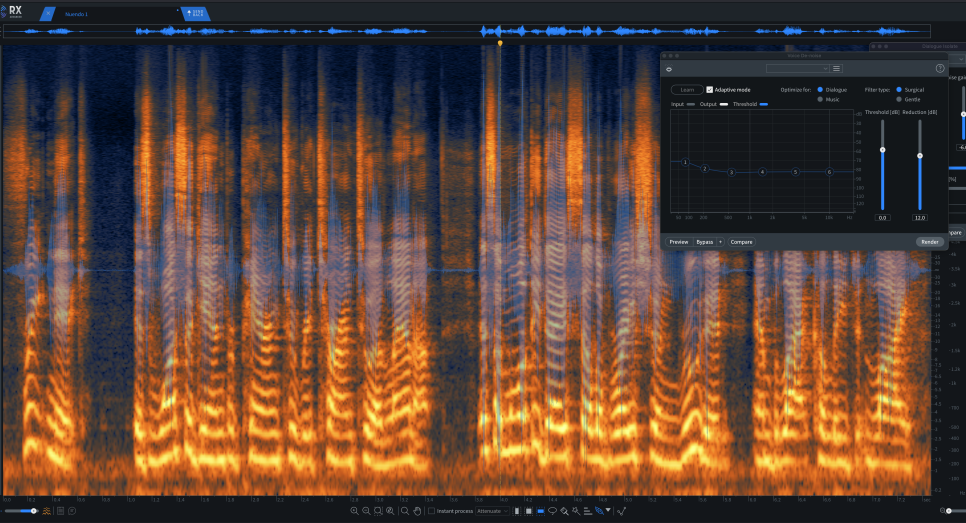Open Voice De-noise help question mark
966x523 pixels.
(x=940, y=68)
